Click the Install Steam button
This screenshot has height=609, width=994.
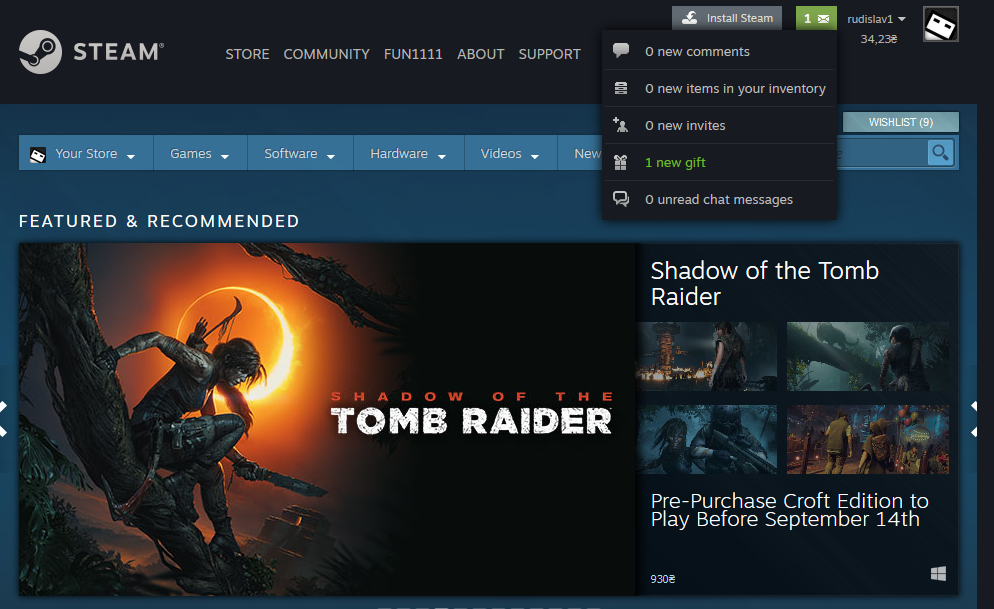point(727,17)
